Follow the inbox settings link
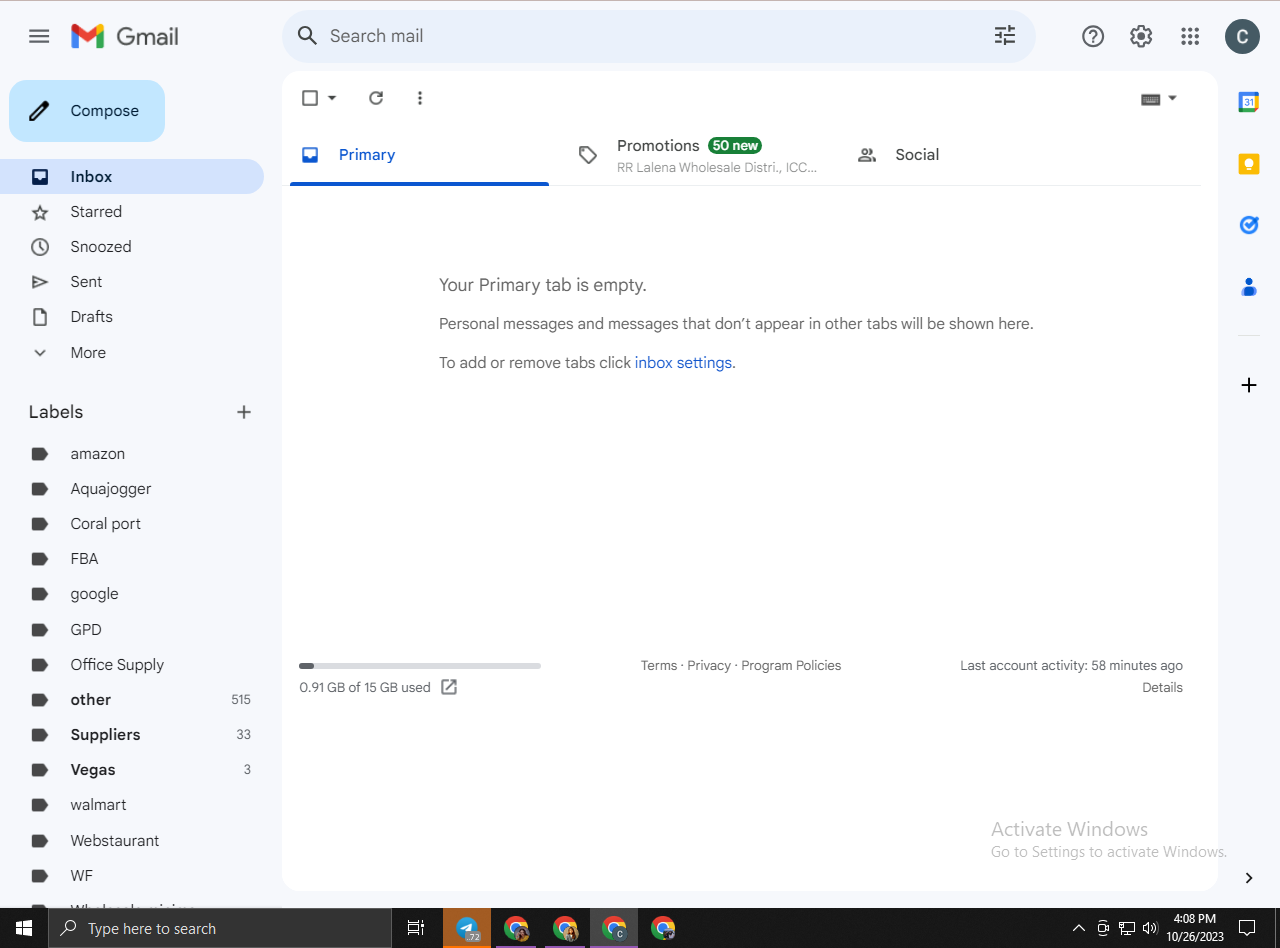This screenshot has height=948, width=1280. tap(683, 362)
